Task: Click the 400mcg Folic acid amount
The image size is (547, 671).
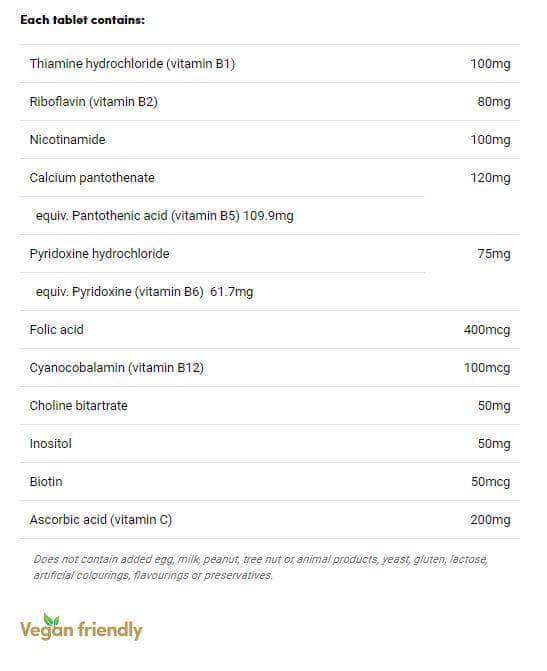Action: 487,330
